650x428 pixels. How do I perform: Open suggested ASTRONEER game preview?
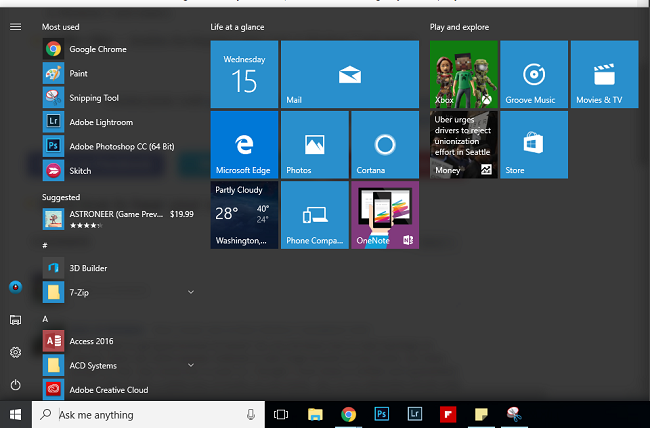point(118,219)
